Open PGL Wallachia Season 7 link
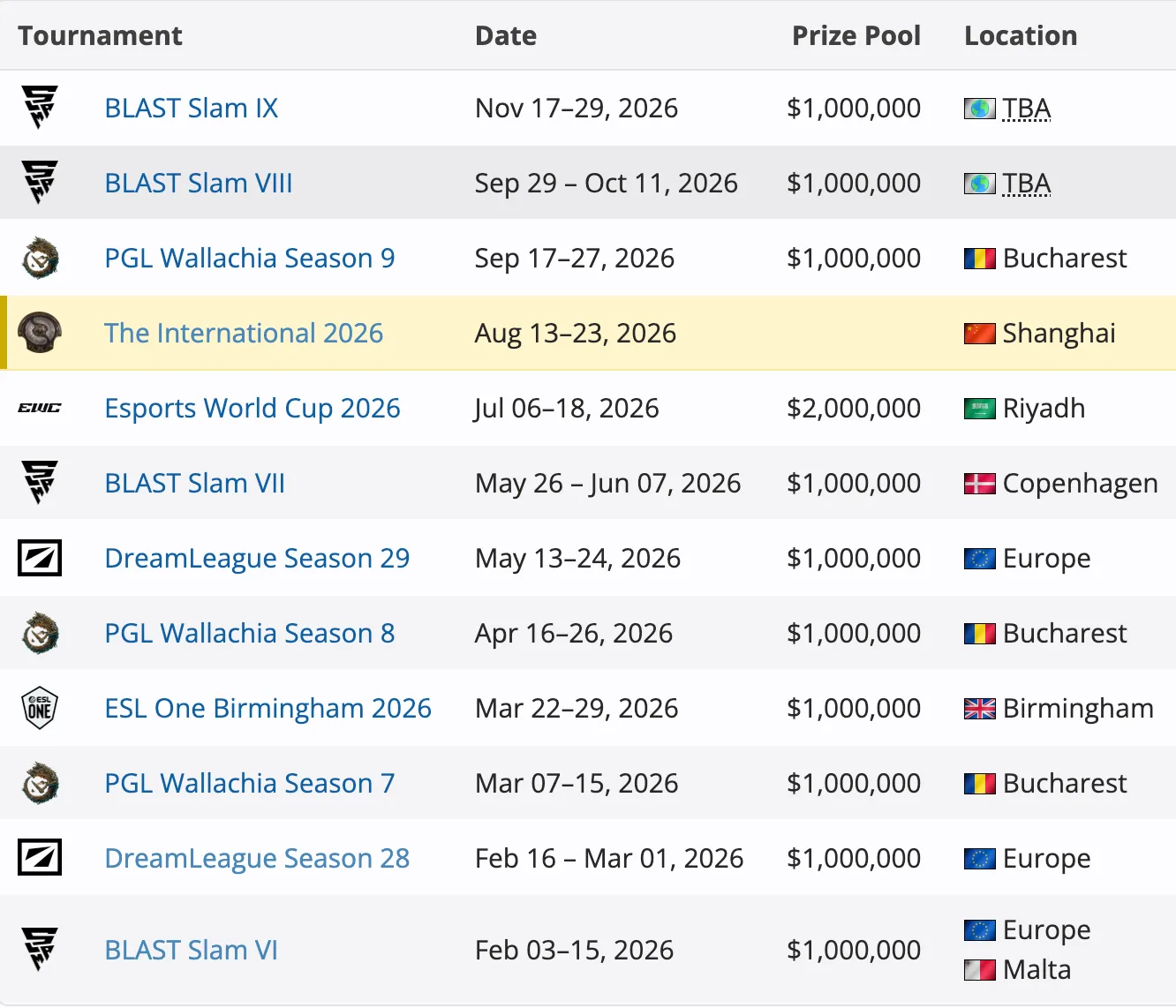Viewport: 1176px width, 1008px height. (x=249, y=783)
